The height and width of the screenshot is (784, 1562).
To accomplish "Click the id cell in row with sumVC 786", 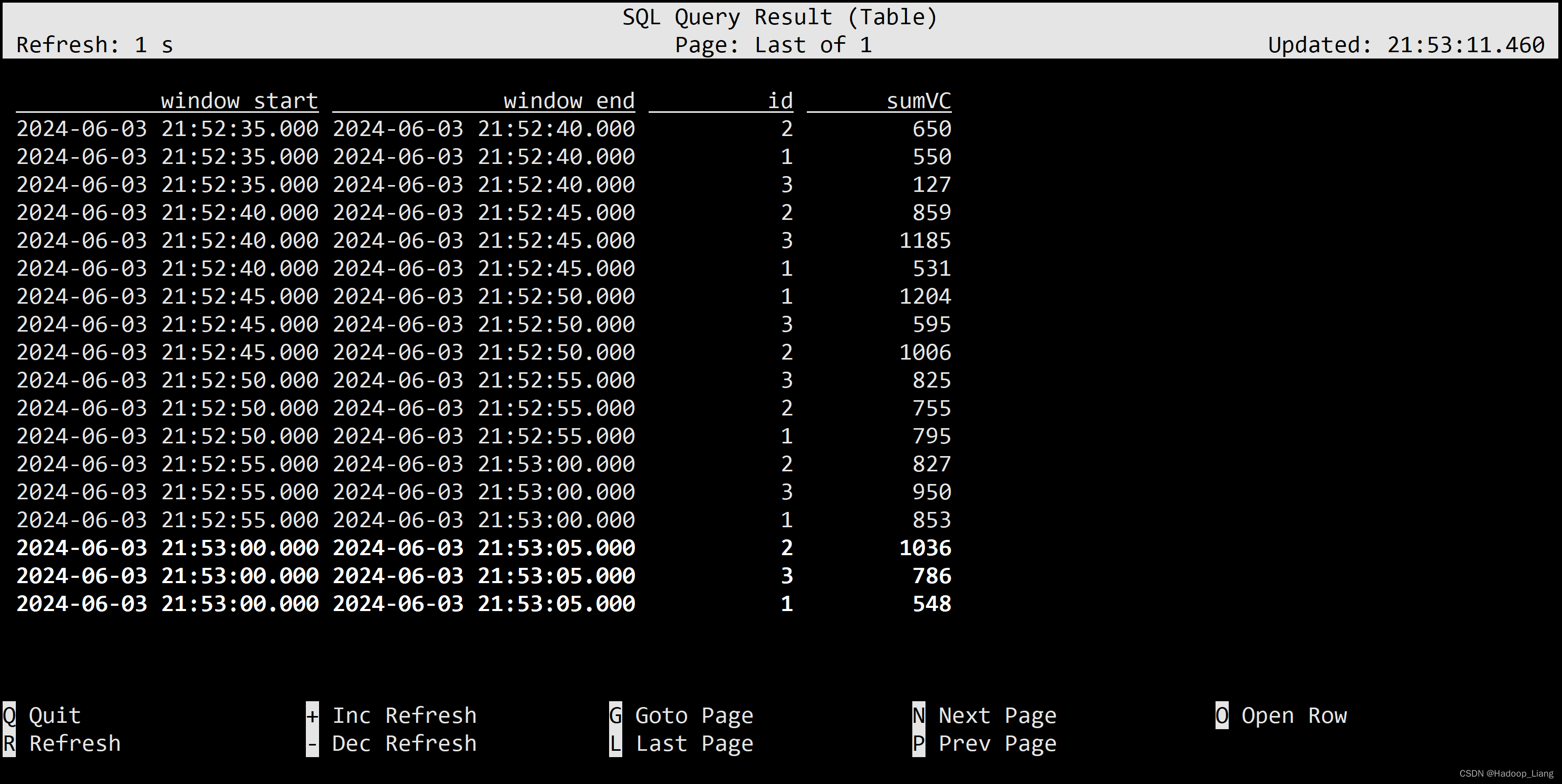I will (787, 575).
